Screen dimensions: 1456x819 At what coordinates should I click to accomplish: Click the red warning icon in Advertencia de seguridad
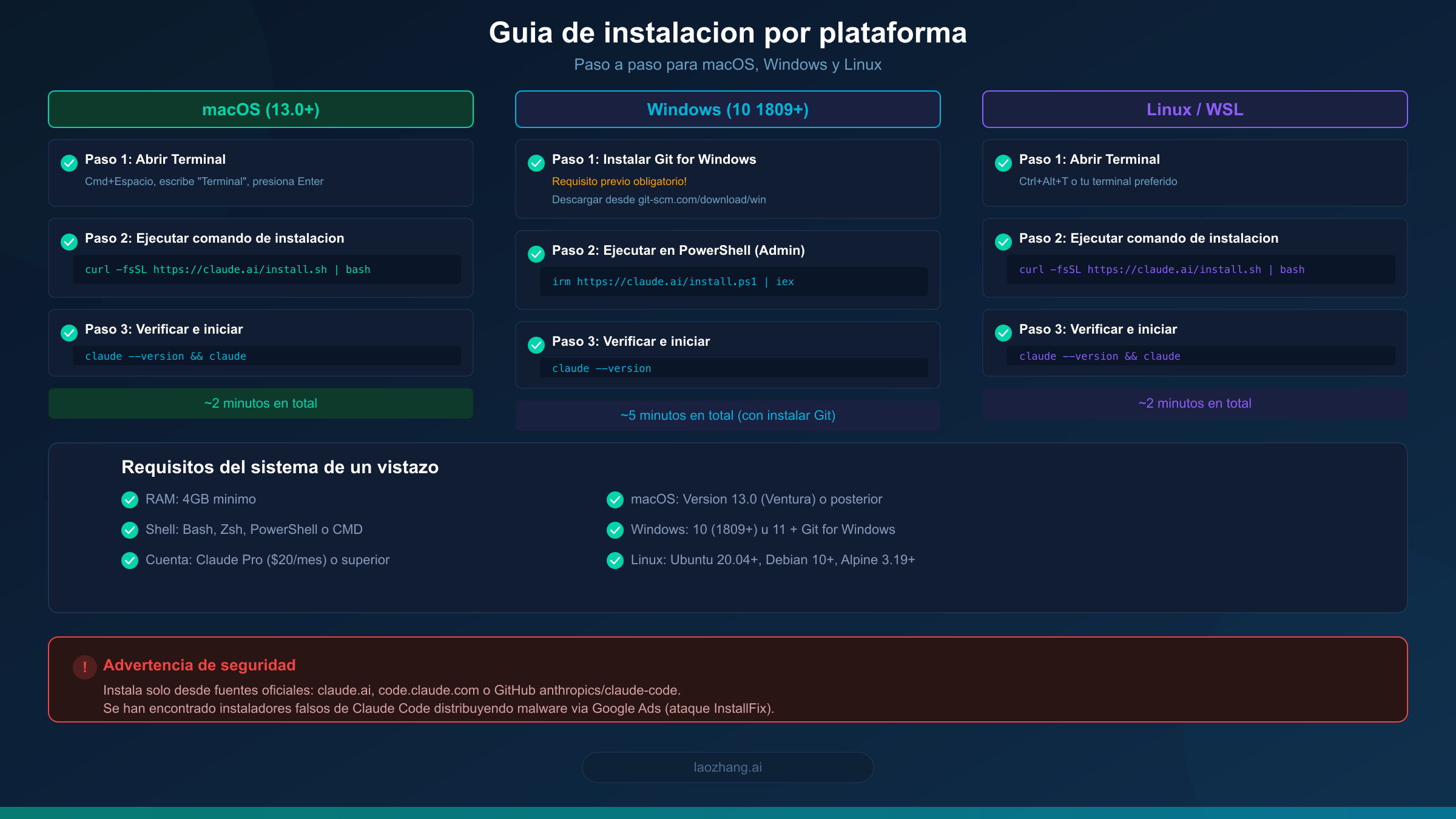85,666
